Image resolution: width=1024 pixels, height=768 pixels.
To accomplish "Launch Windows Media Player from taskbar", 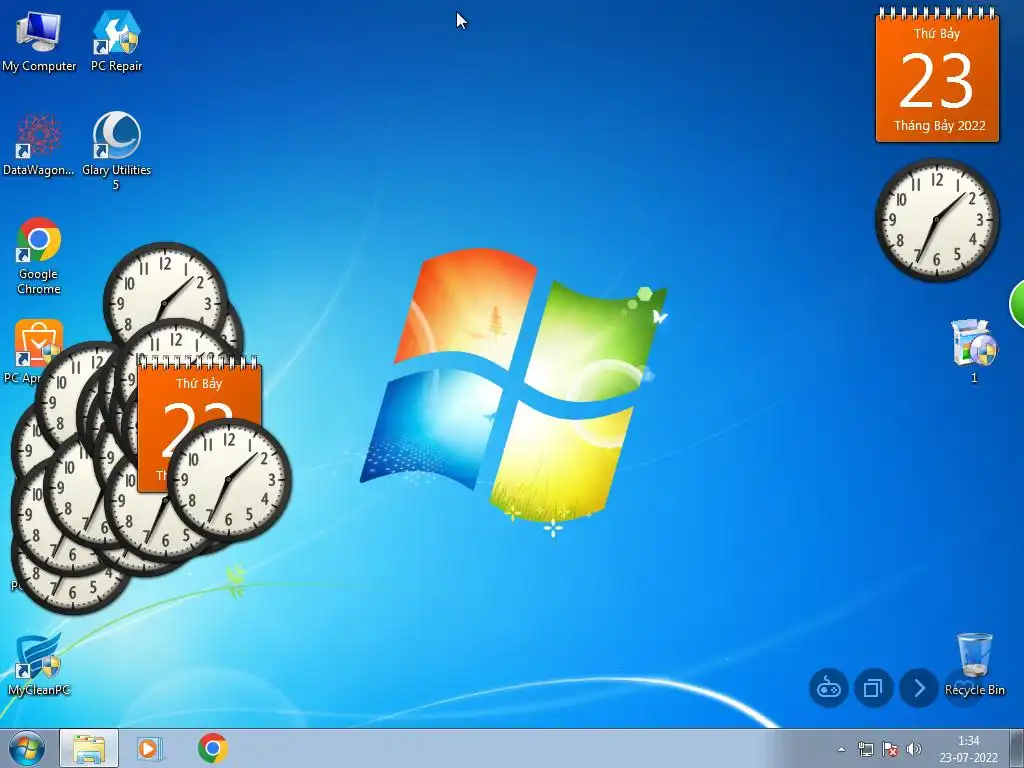I will coord(150,748).
